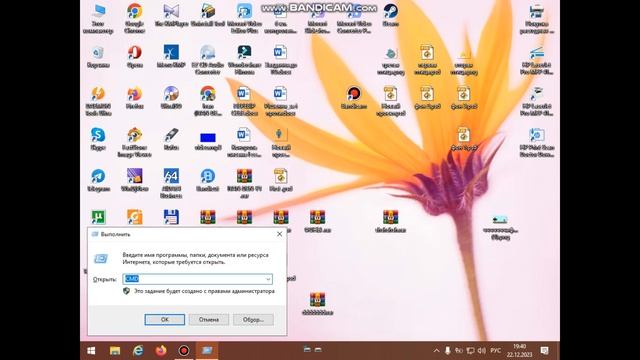Open the green uTorrent shortcut

(98, 217)
